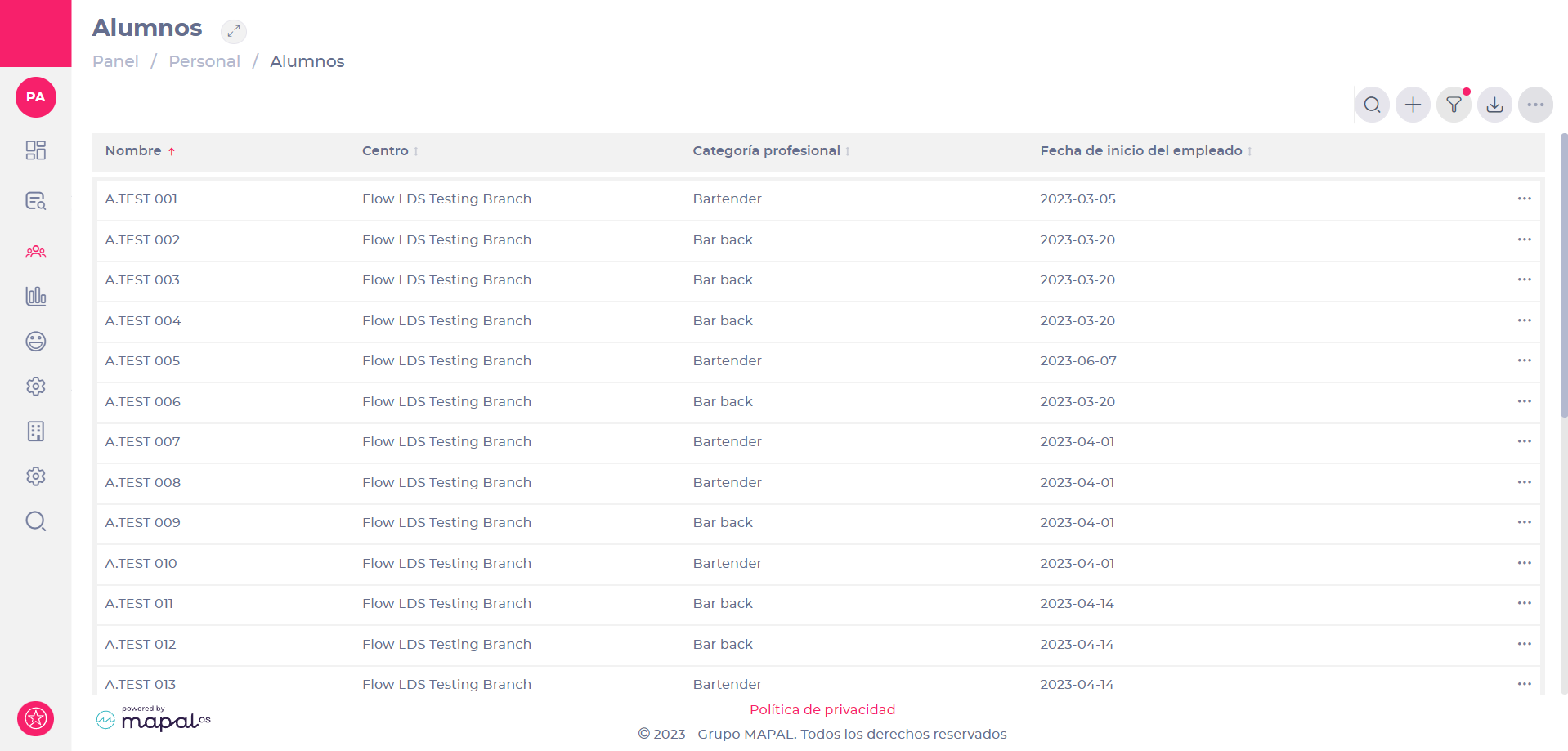Open the upper gear settings icon
Image resolution: width=1568 pixels, height=751 pixels.
pyautogui.click(x=36, y=387)
